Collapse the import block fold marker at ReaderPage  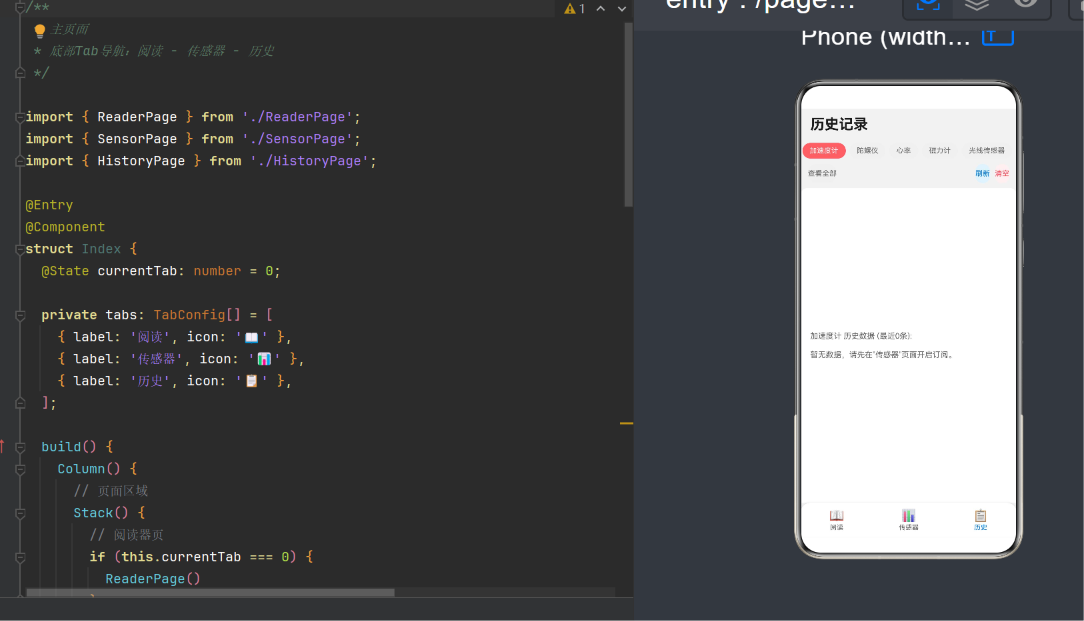(x=20, y=118)
